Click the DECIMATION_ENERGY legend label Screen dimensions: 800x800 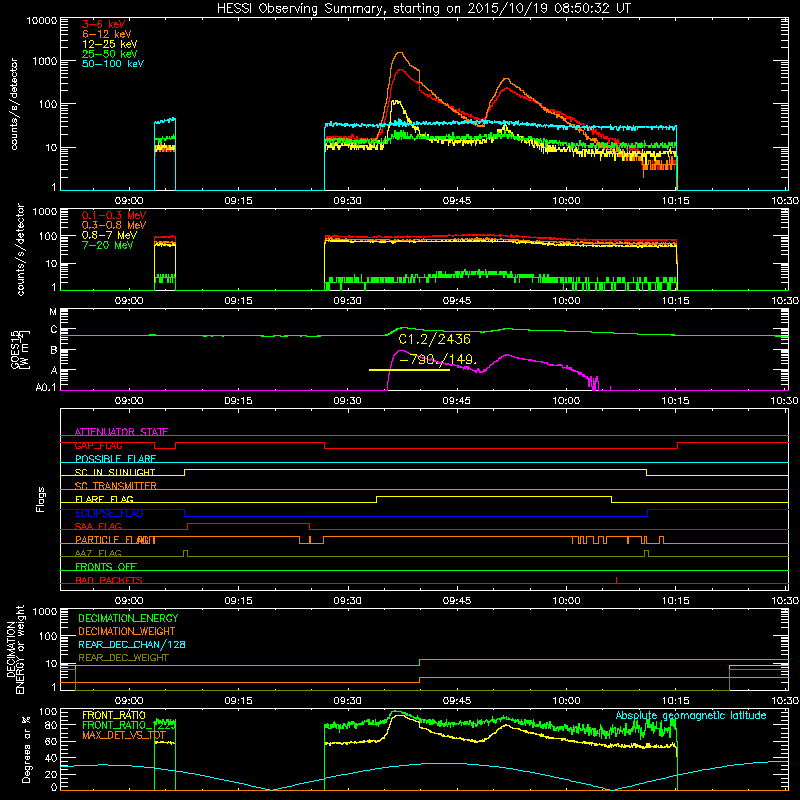coord(128,618)
